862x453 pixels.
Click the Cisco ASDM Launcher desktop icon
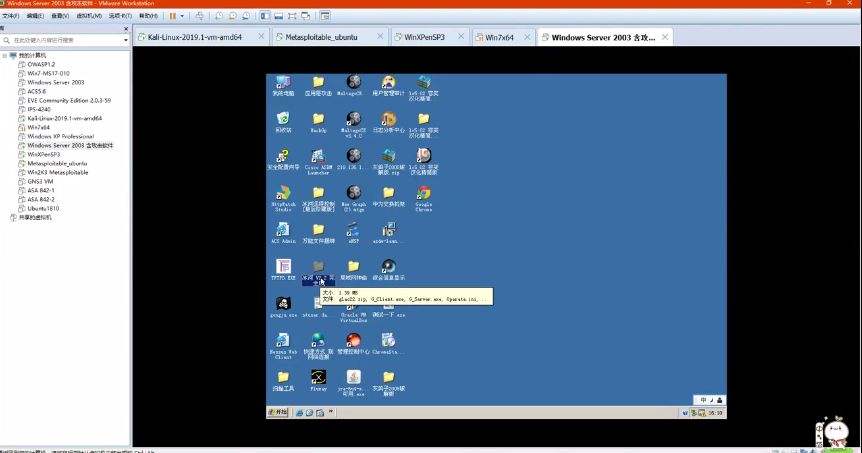click(x=318, y=161)
